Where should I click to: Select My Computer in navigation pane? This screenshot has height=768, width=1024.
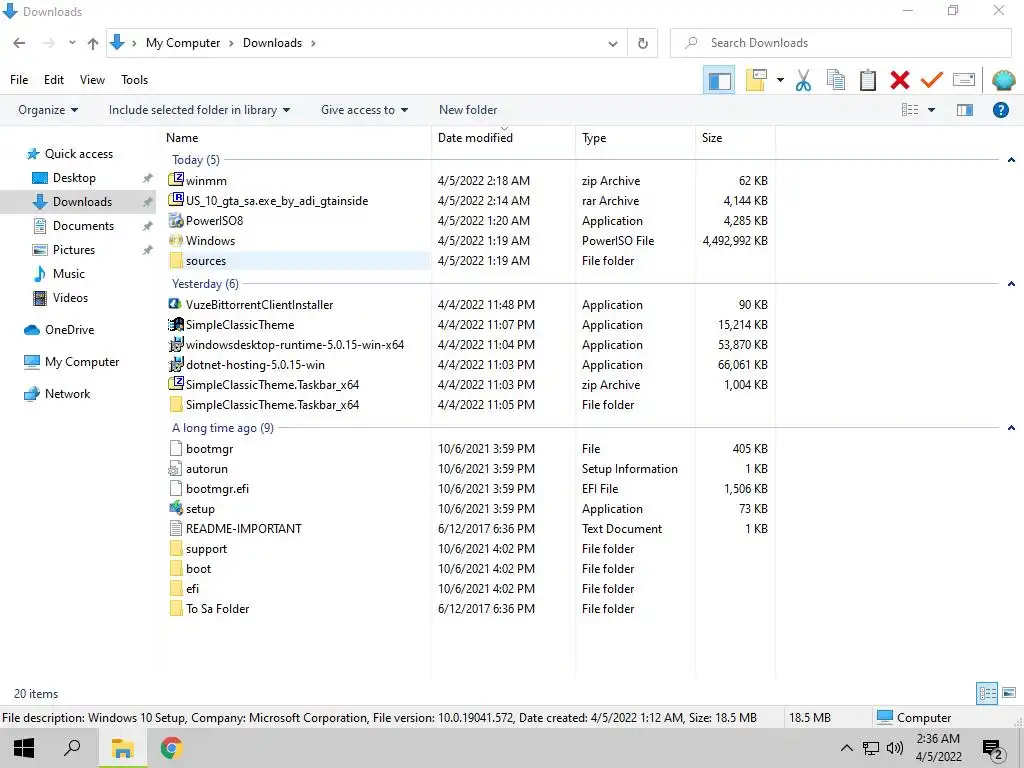[82, 362]
